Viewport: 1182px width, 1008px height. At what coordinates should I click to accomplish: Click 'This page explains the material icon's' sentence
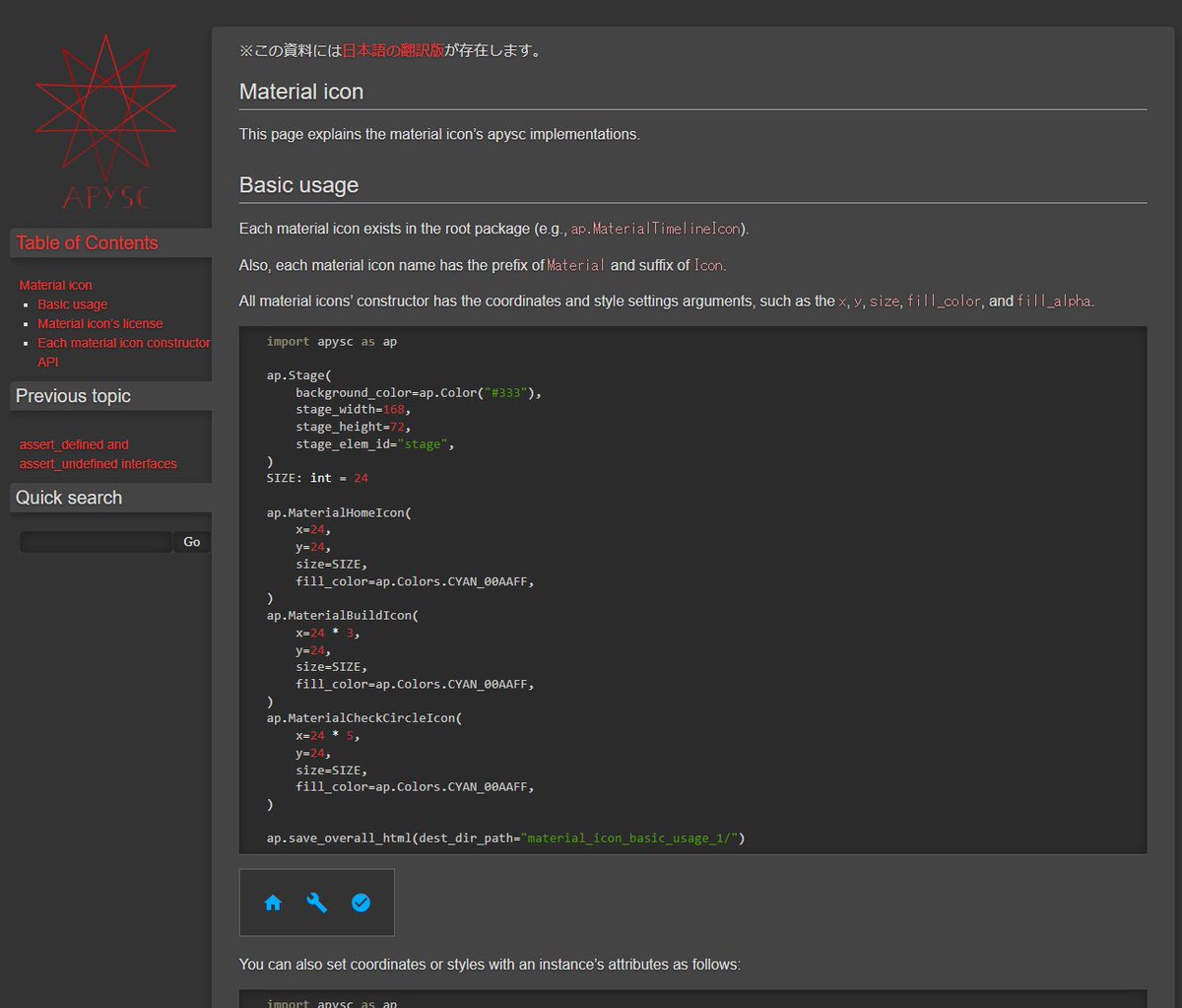pyautogui.click(x=439, y=134)
